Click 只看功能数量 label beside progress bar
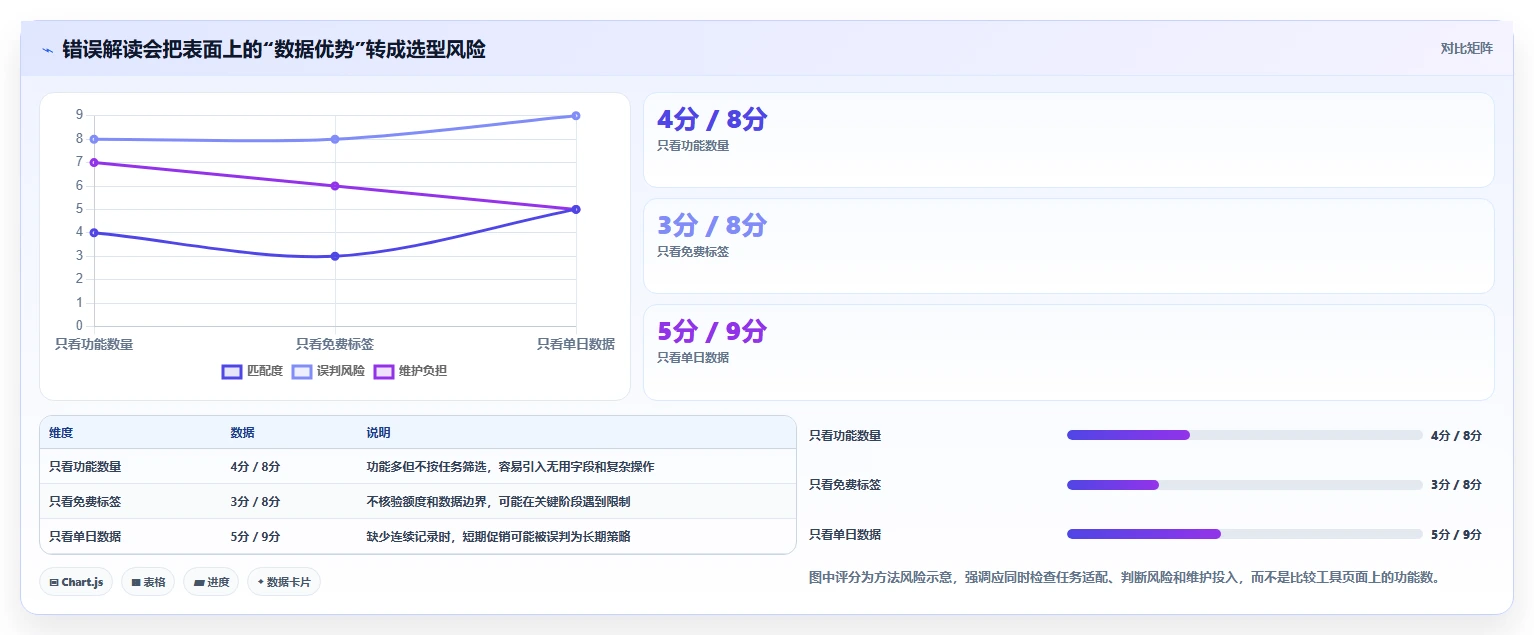This screenshot has width=1534, height=635. 845,436
